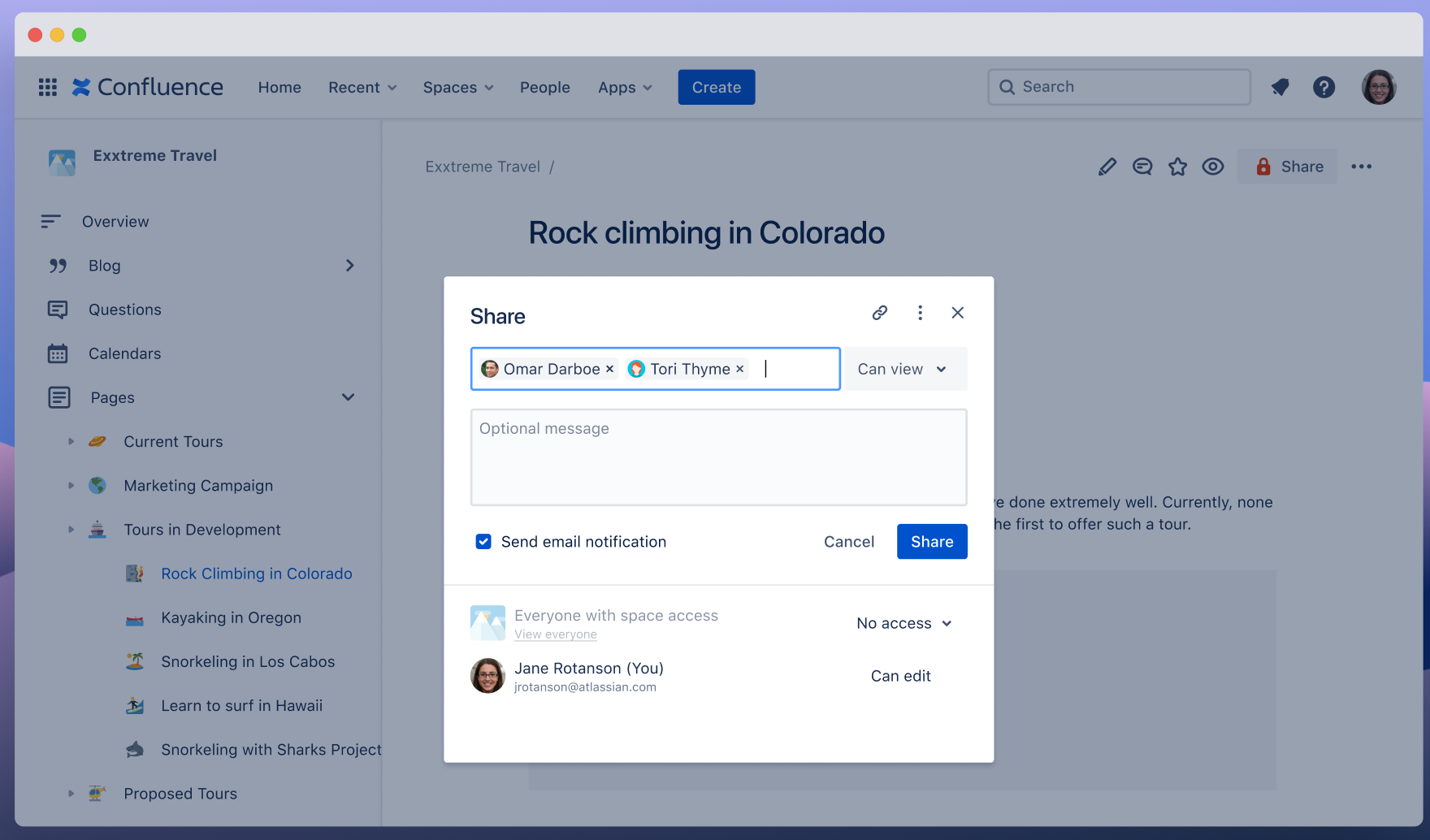
Task: Remove Tori Thyme from recipients
Action: [x=739, y=369]
